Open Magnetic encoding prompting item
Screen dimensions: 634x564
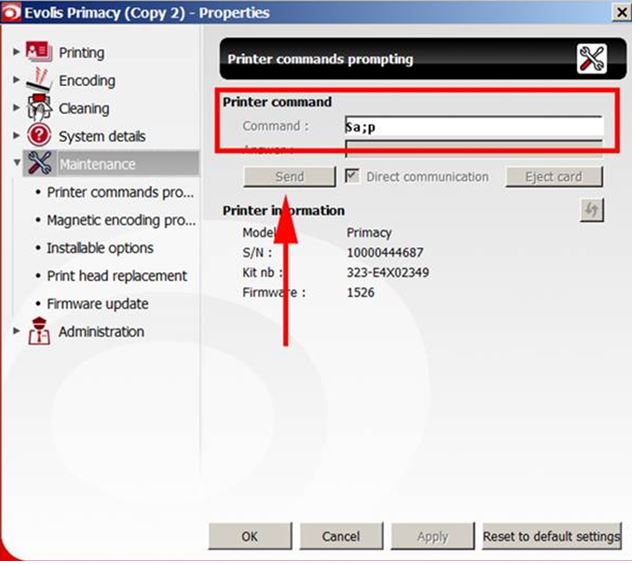(120, 220)
